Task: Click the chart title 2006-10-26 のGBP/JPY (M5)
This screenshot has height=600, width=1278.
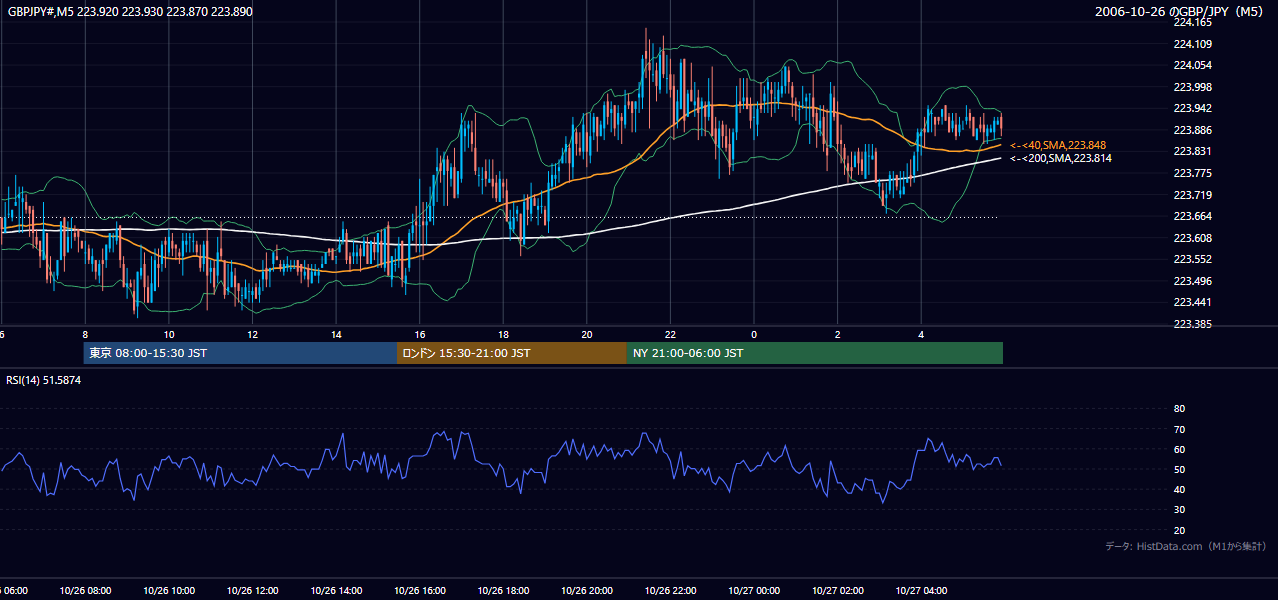Action: (x=1181, y=11)
